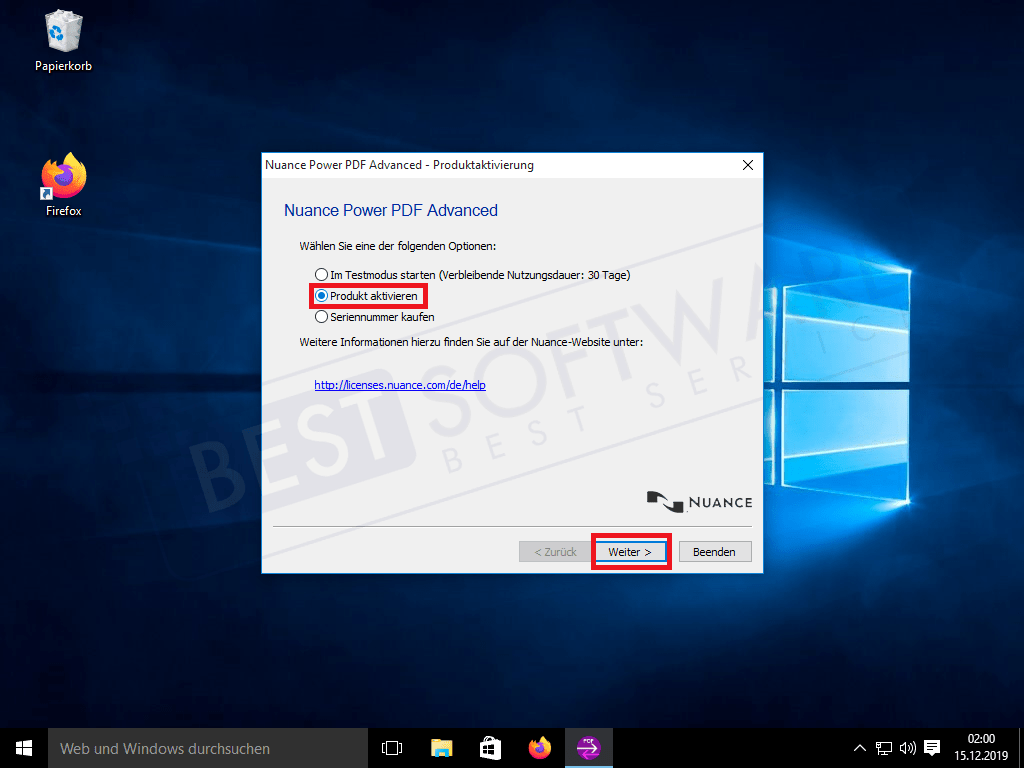Click the "Weiter >" button
The height and width of the screenshot is (768, 1024).
coord(630,552)
